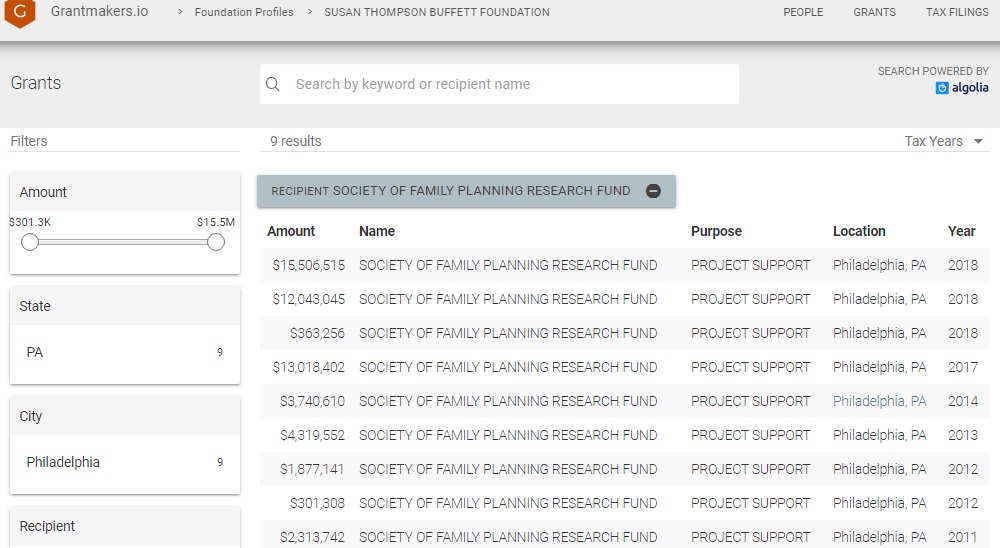
Task: Click the $301.3K minimum amount label
Action: [x=30, y=222]
